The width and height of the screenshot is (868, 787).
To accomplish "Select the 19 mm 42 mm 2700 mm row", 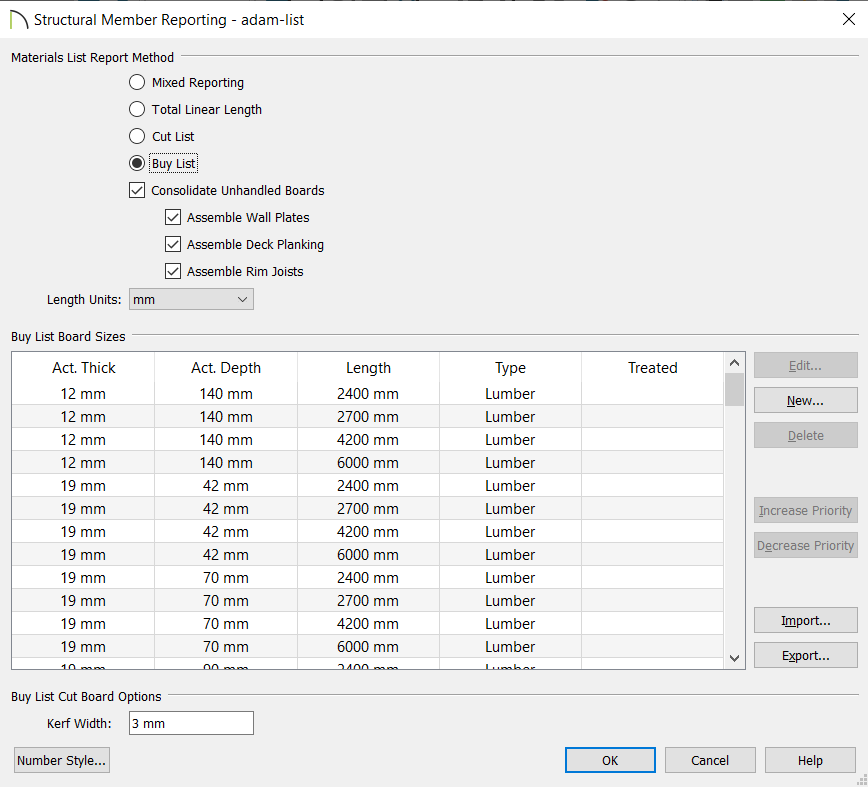I will pos(368,509).
